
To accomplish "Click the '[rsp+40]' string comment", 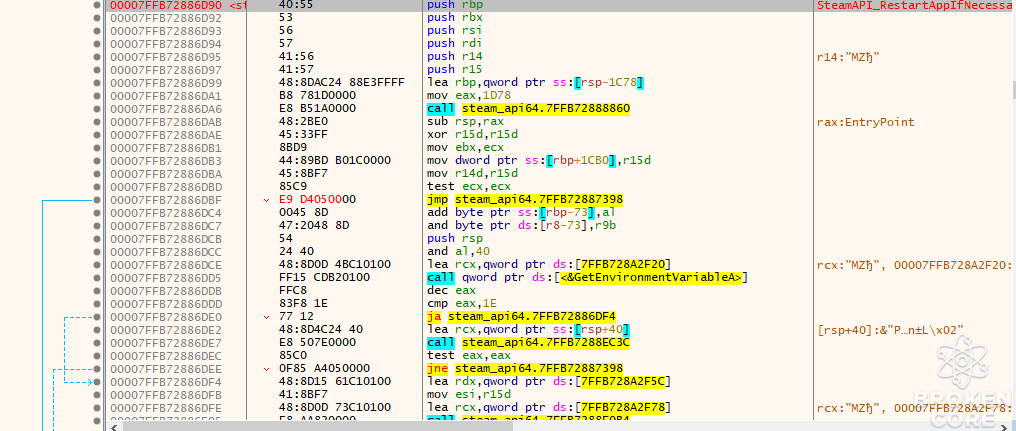I will click(892, 330).
